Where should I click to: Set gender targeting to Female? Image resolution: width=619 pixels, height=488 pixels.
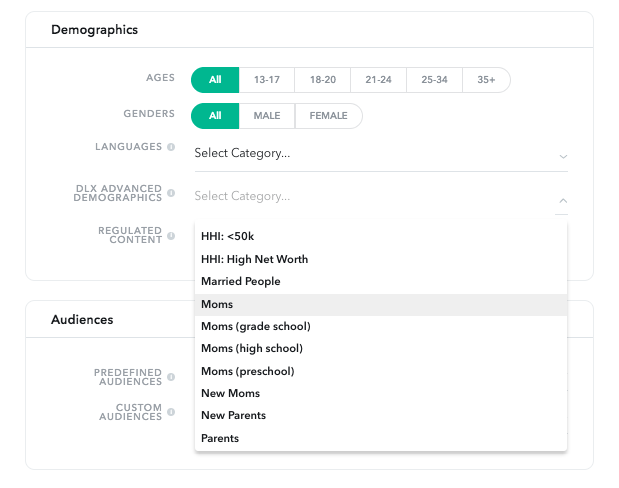click(328, 116)
